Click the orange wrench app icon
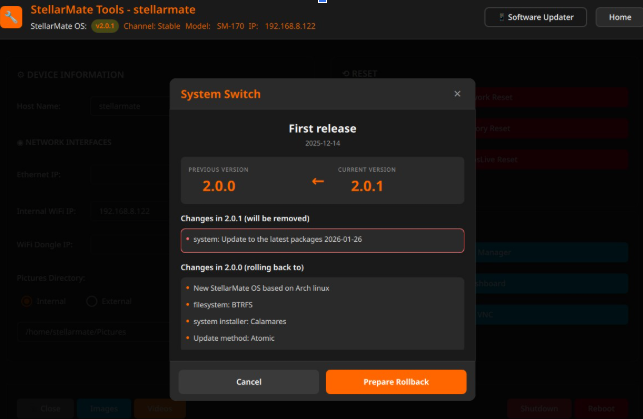 click(x=11, y=17)
